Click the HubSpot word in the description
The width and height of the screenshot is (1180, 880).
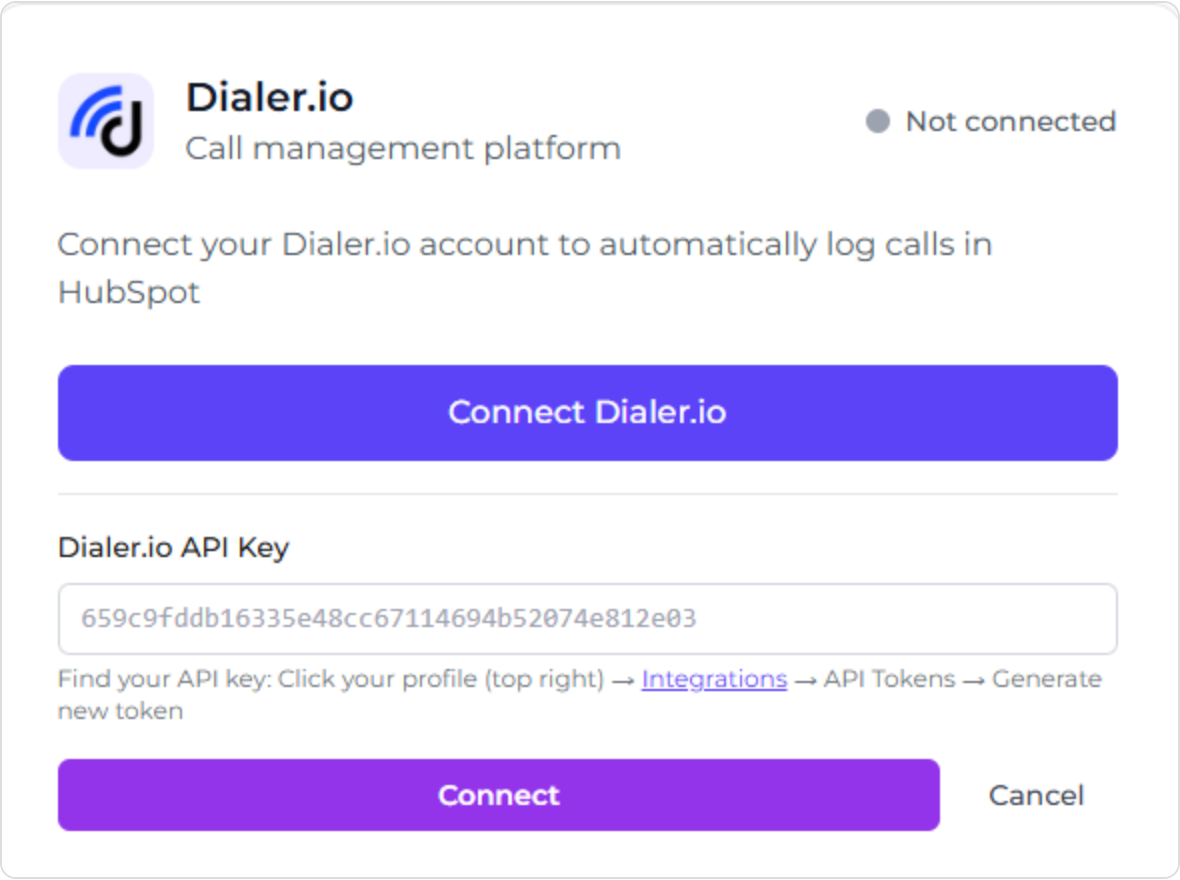pos(129,293)
